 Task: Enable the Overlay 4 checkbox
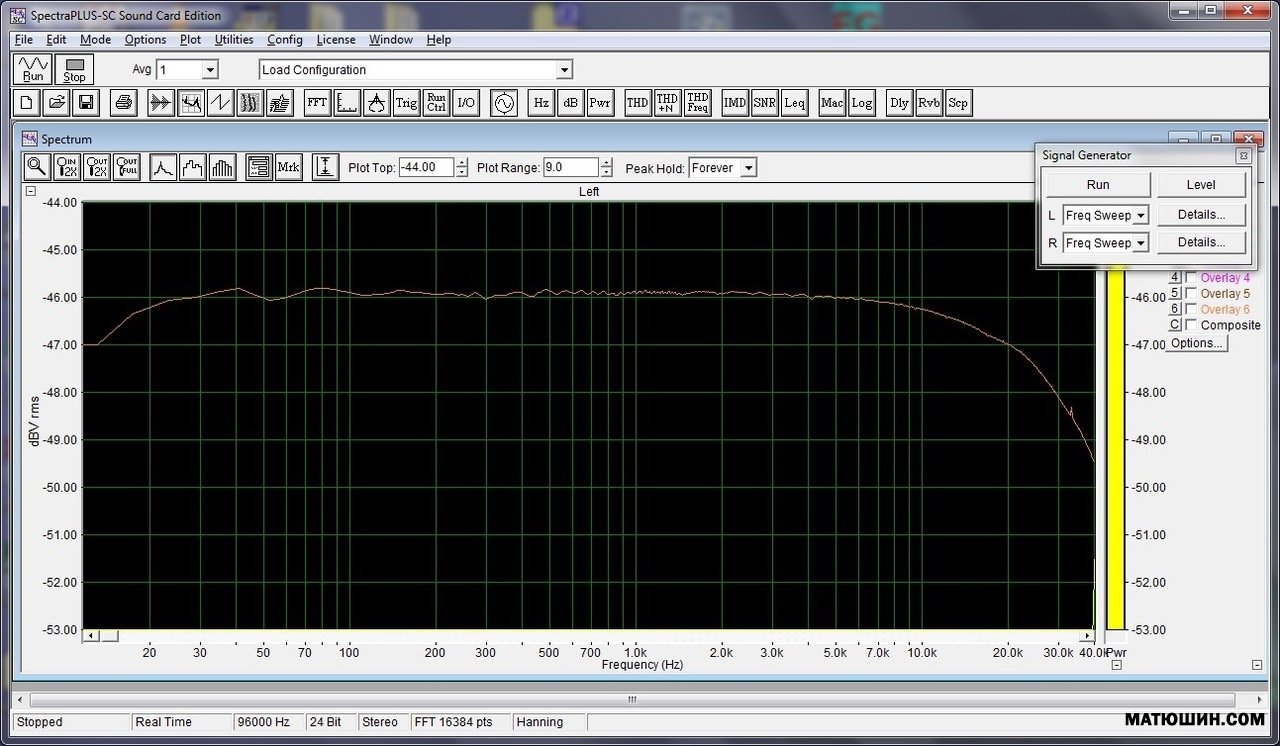pyautogui.click(x=1191, y=278)
